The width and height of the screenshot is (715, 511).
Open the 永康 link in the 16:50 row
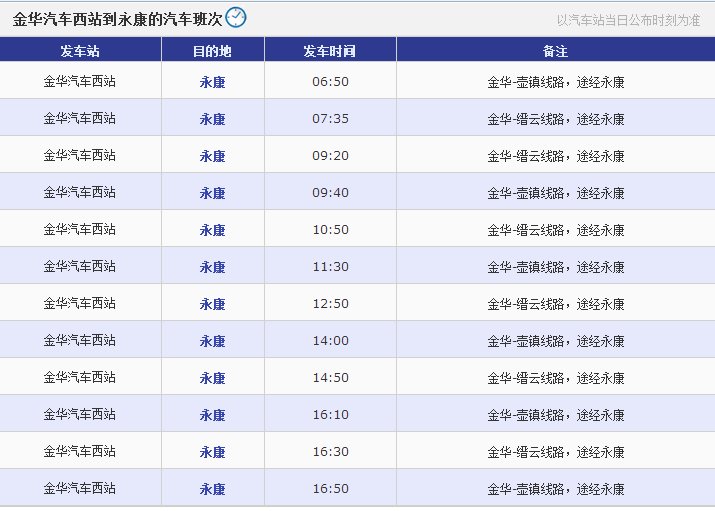pos(212,489)
